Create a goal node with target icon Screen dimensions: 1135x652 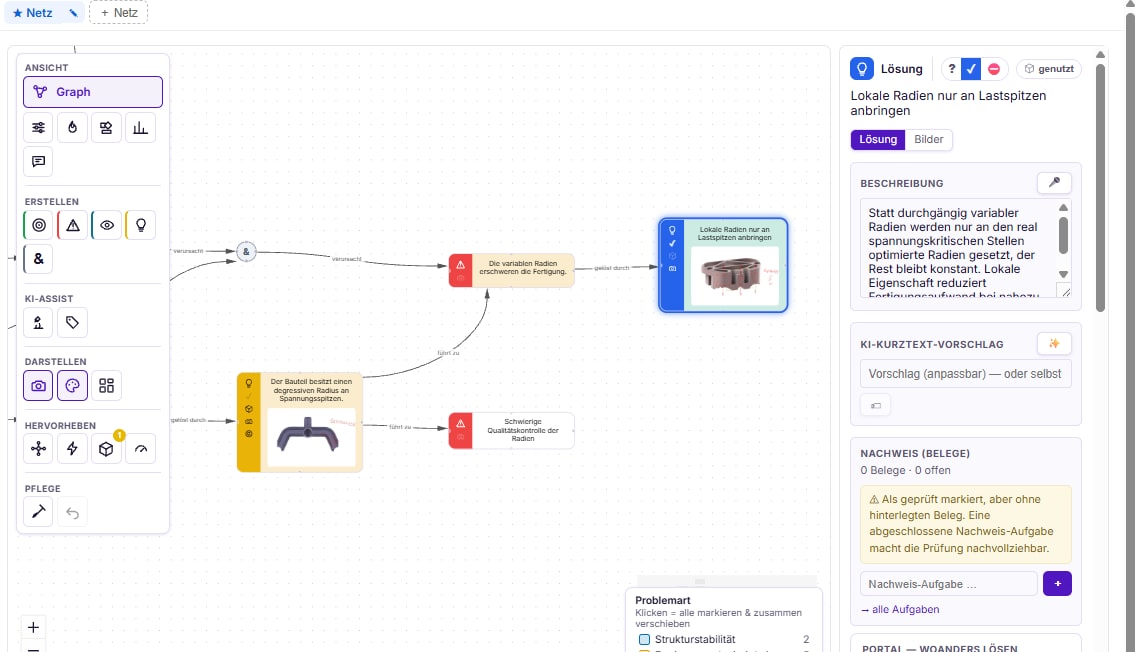38,225
